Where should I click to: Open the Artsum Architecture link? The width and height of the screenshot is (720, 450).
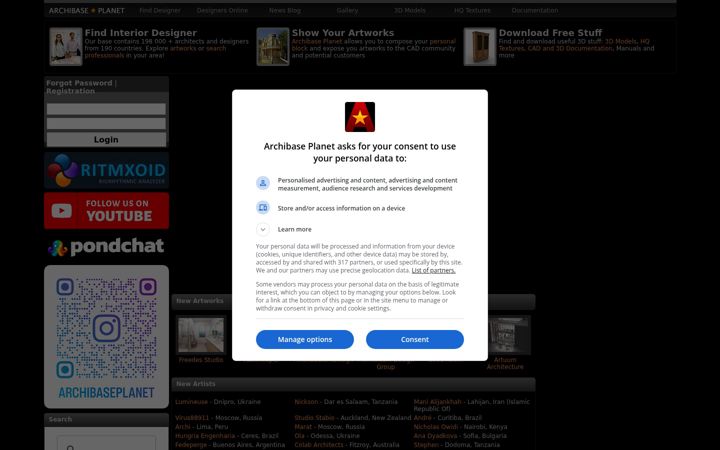505,363
